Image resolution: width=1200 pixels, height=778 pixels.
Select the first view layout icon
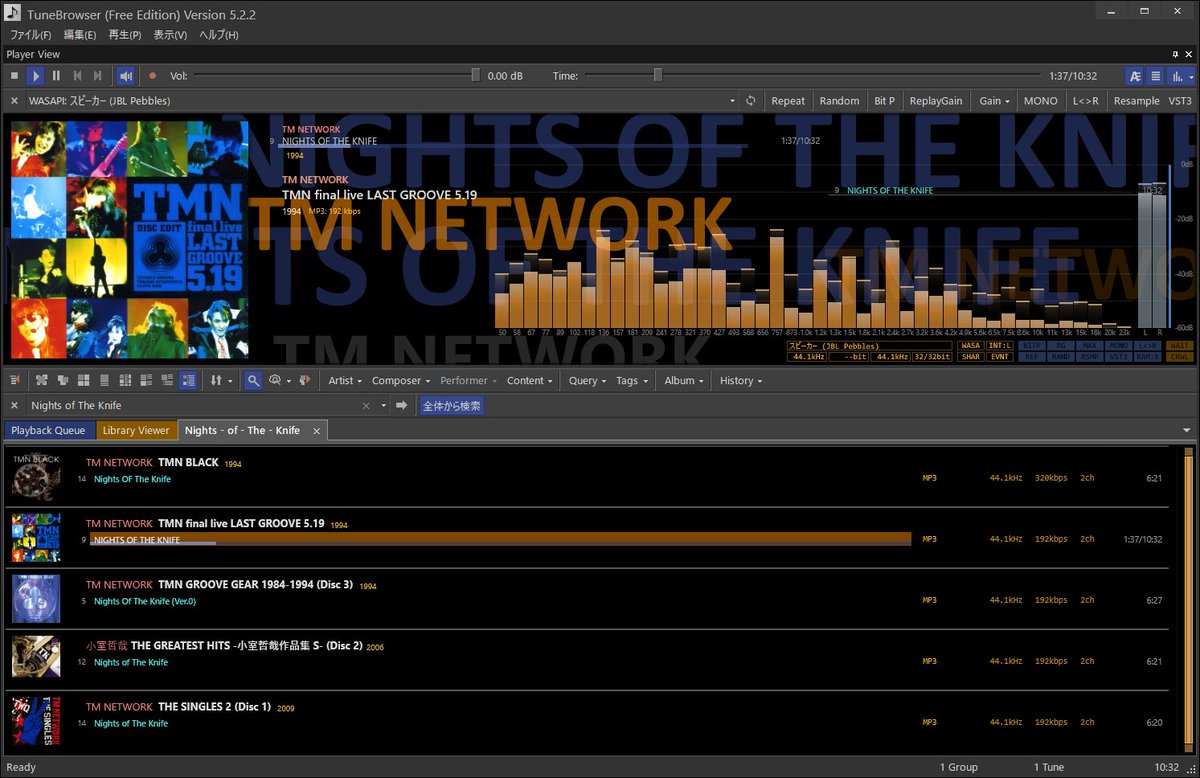click(42, 381)
